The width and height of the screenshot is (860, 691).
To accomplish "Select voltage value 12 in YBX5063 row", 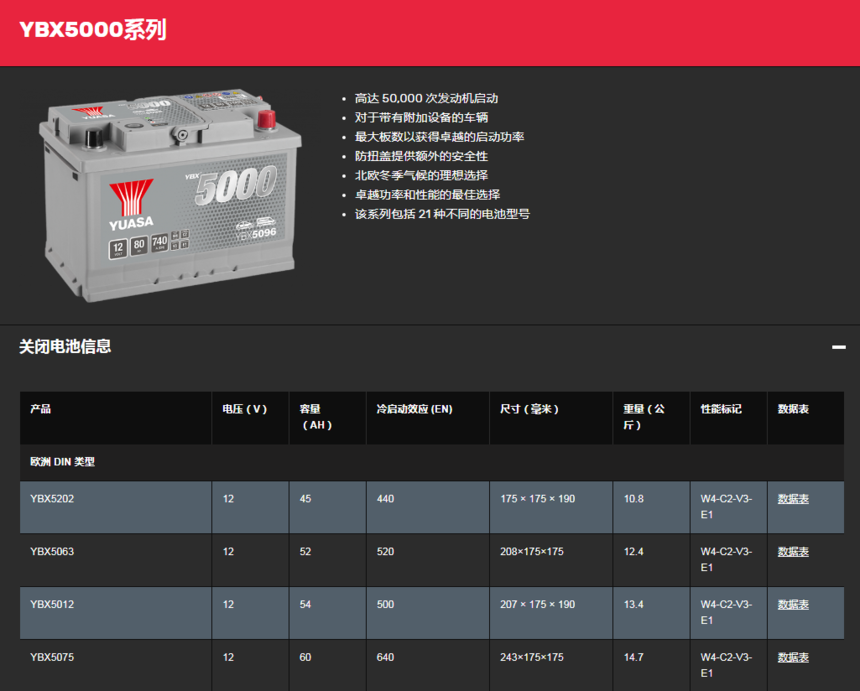I will click(x=228, y=551).
